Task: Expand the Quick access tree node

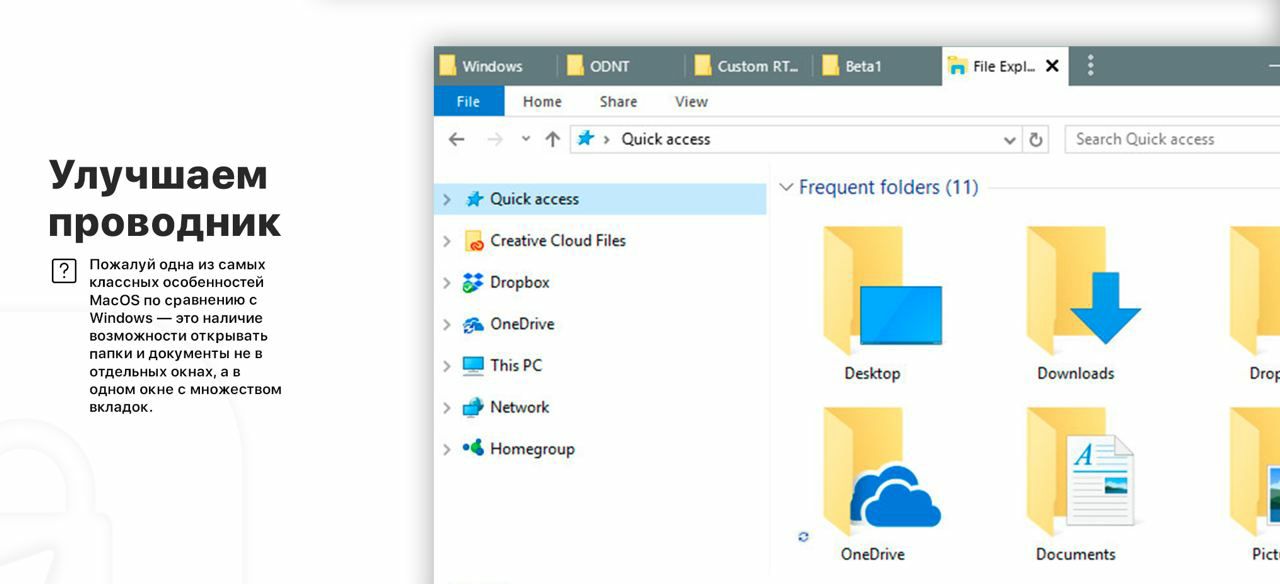Action: [x=447, y=199]
